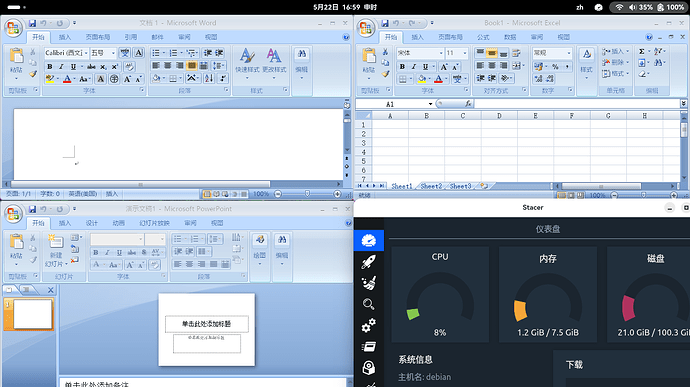
Task: Click the text shadow S icon in PowerPoint
Action: (144, 252)
